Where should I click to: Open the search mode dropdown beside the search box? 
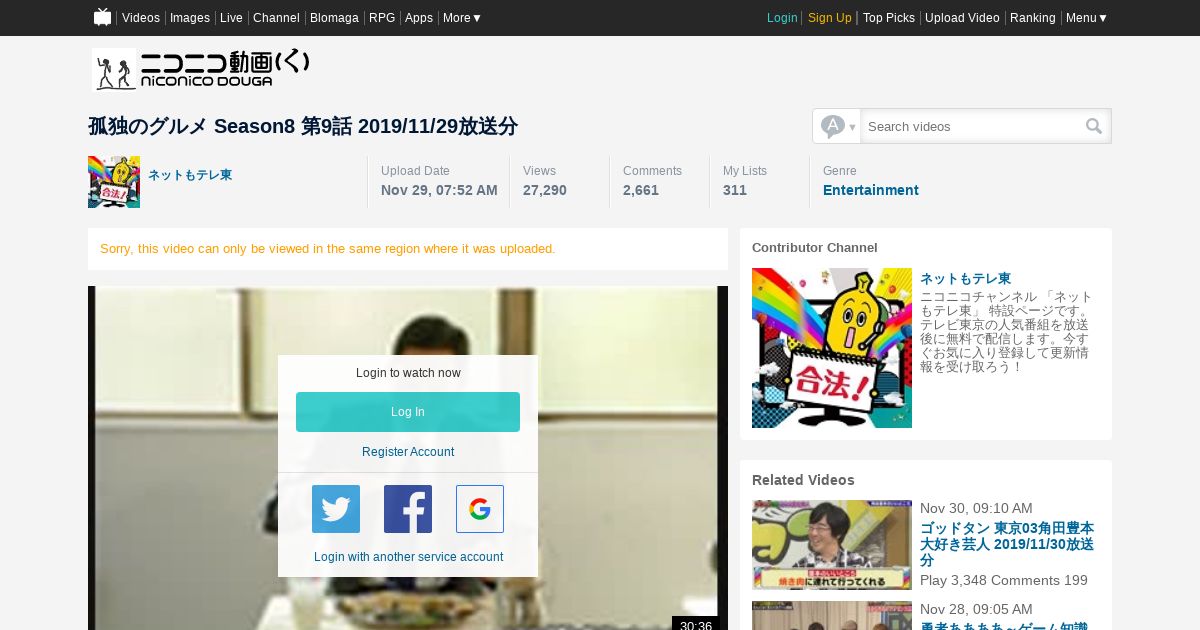(x=838, y=126)
